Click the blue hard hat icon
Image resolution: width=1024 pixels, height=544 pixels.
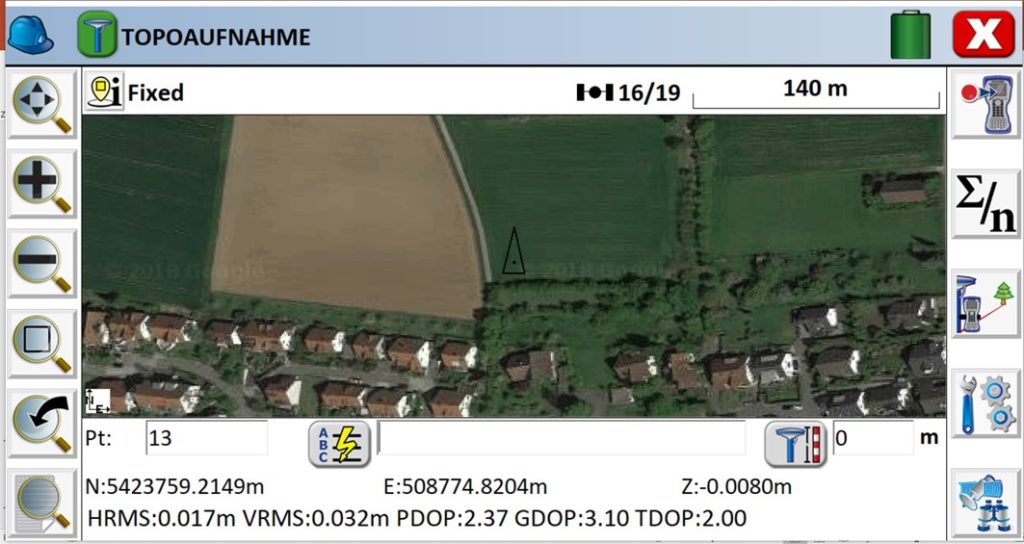click(30, 35)
